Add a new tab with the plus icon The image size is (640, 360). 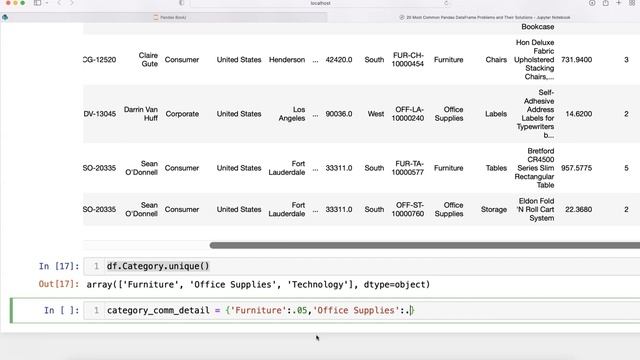(619, 3)
